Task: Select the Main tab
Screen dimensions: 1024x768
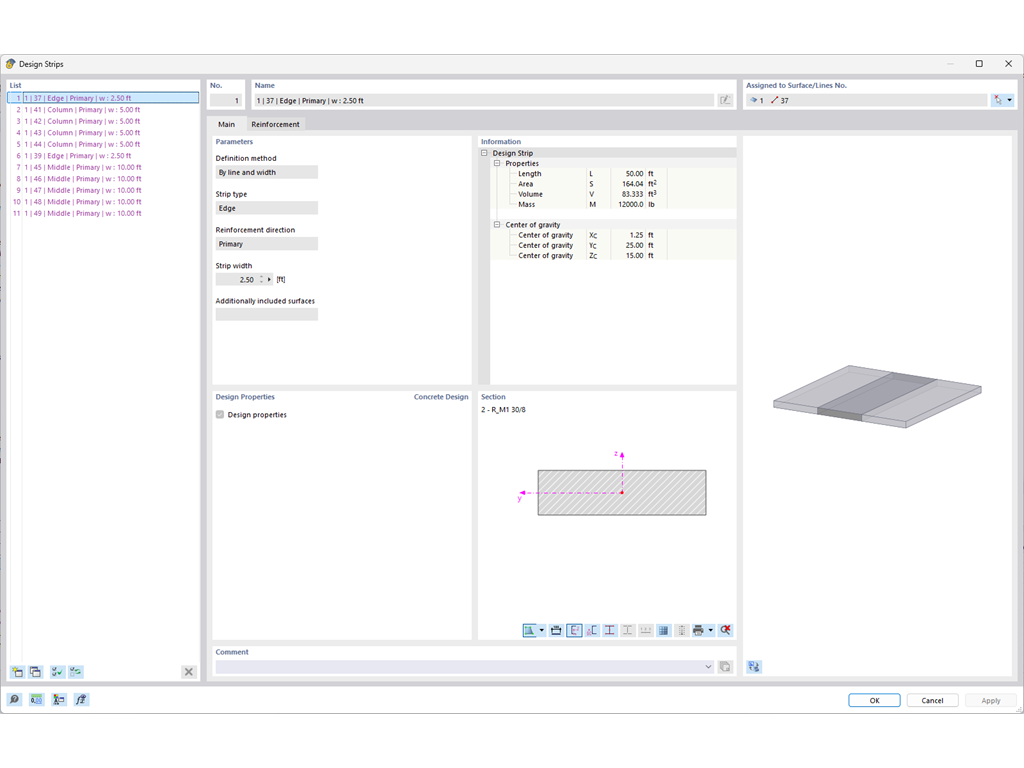Action: tap(227, 124)
